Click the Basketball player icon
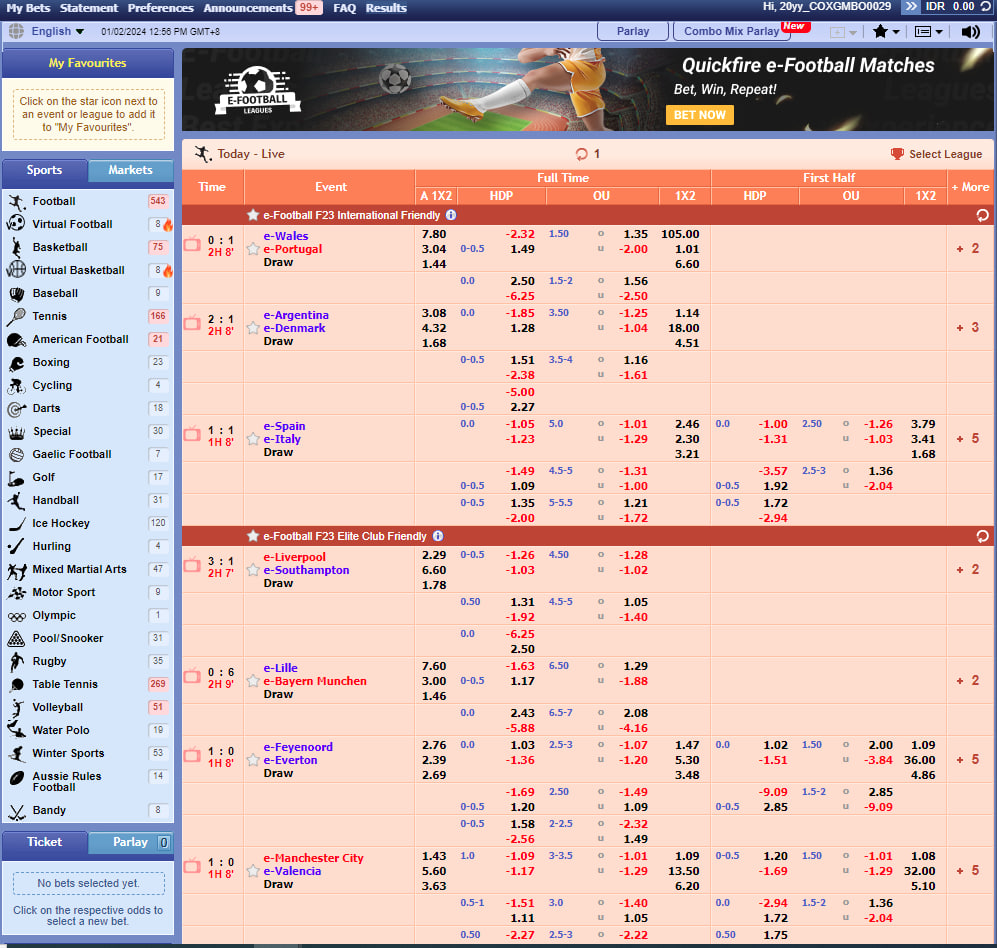 tap(17, 247)
